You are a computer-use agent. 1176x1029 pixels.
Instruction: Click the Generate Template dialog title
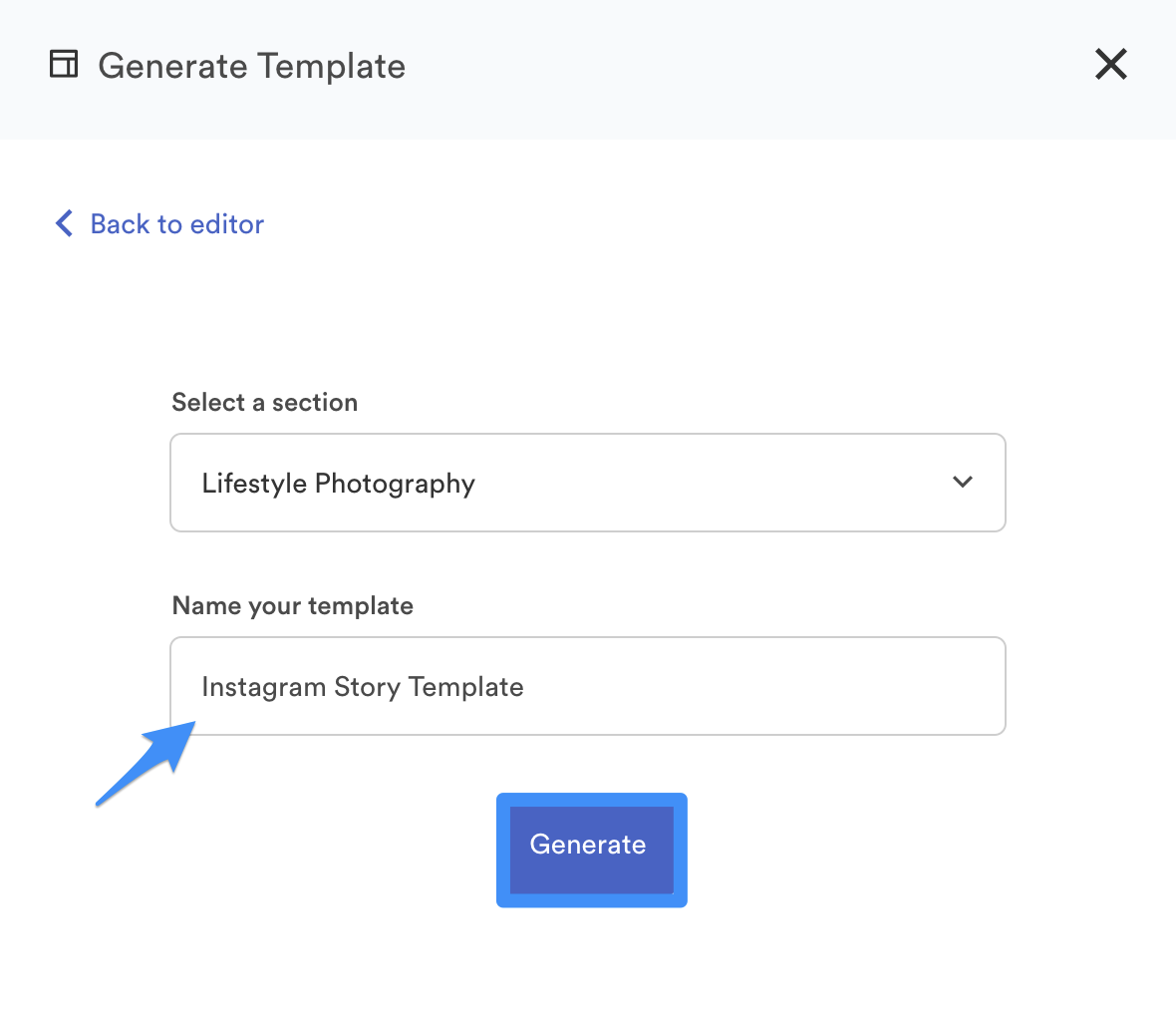coord(251,67)
